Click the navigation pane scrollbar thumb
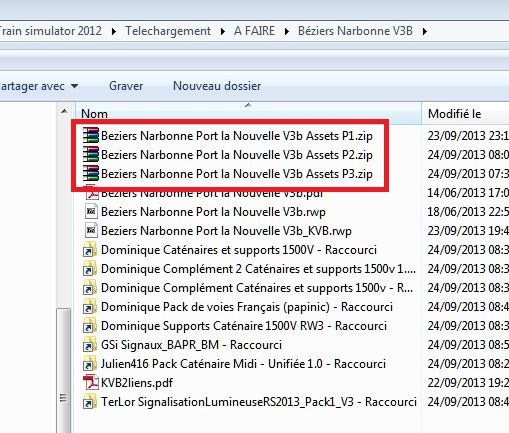The width and height of the screenshot is (509, 433). (63, 371)
